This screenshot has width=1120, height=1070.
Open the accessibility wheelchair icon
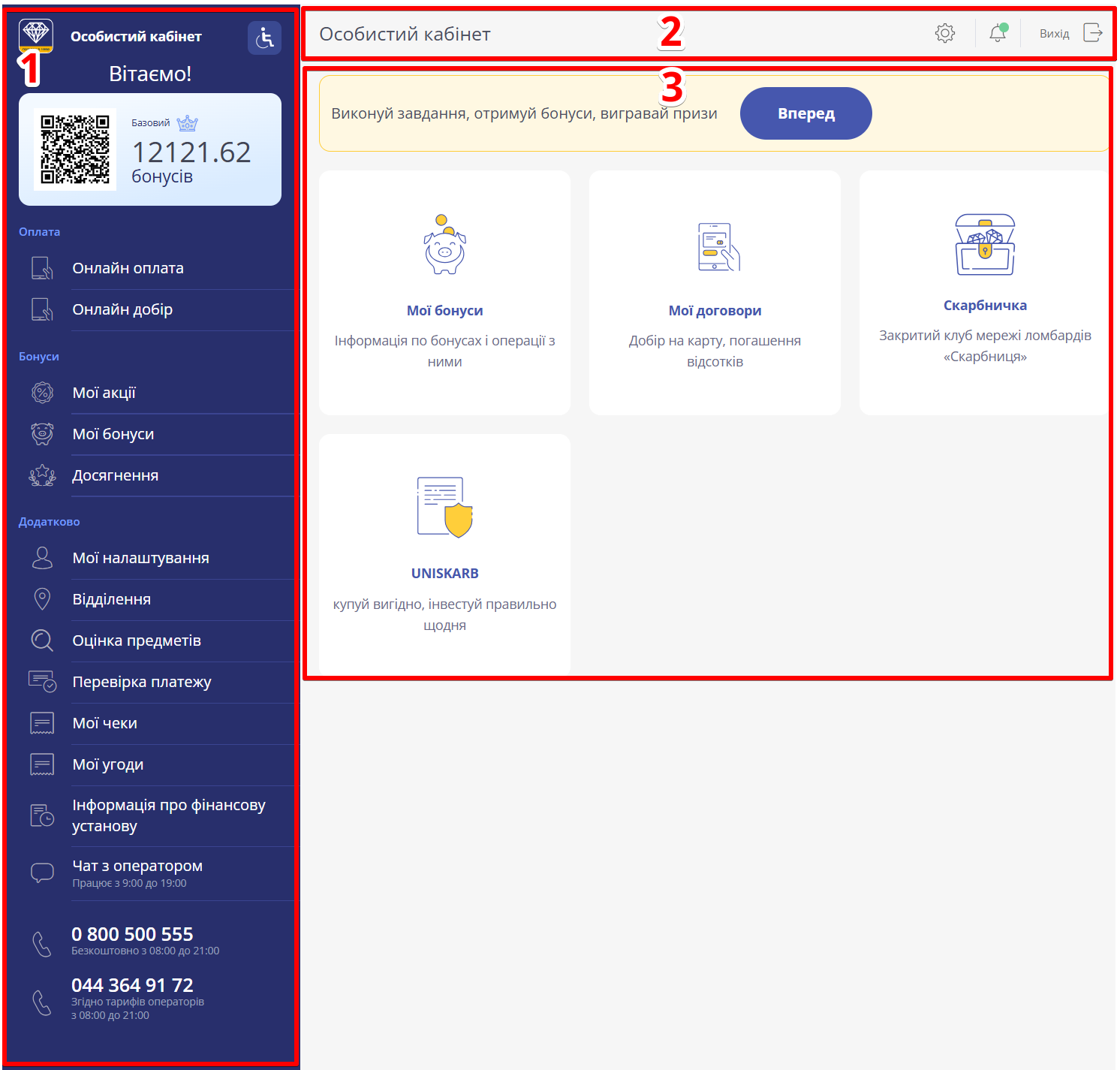pos(264,38)
